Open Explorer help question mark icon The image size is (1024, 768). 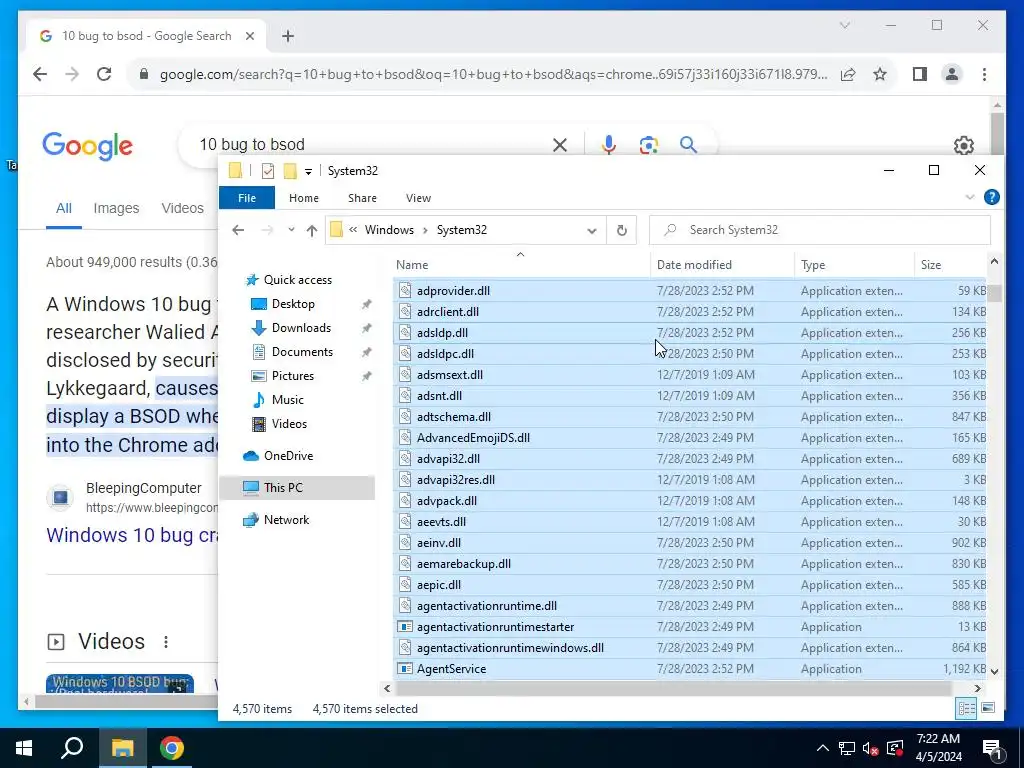(991, 197)
